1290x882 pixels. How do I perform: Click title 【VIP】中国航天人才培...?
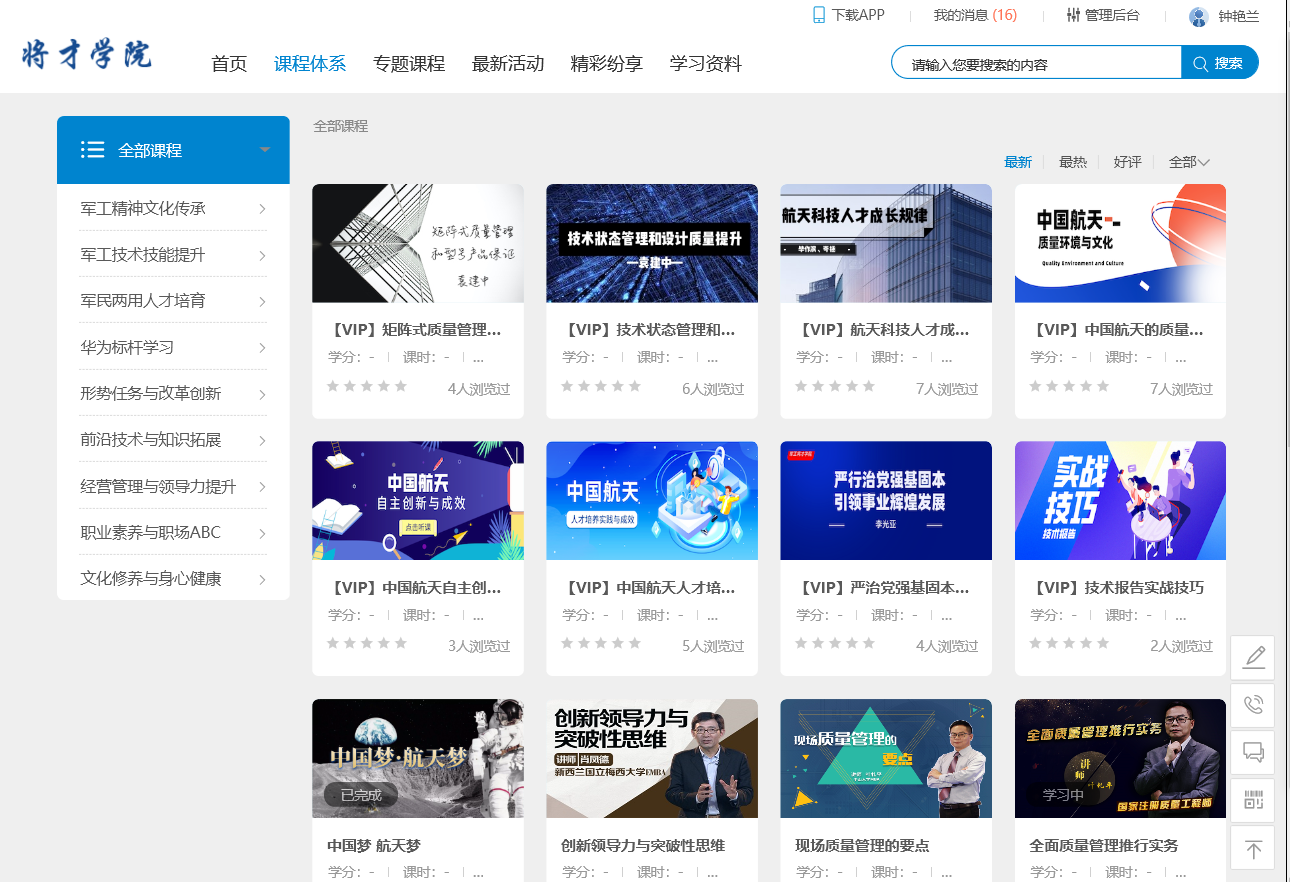648,588
